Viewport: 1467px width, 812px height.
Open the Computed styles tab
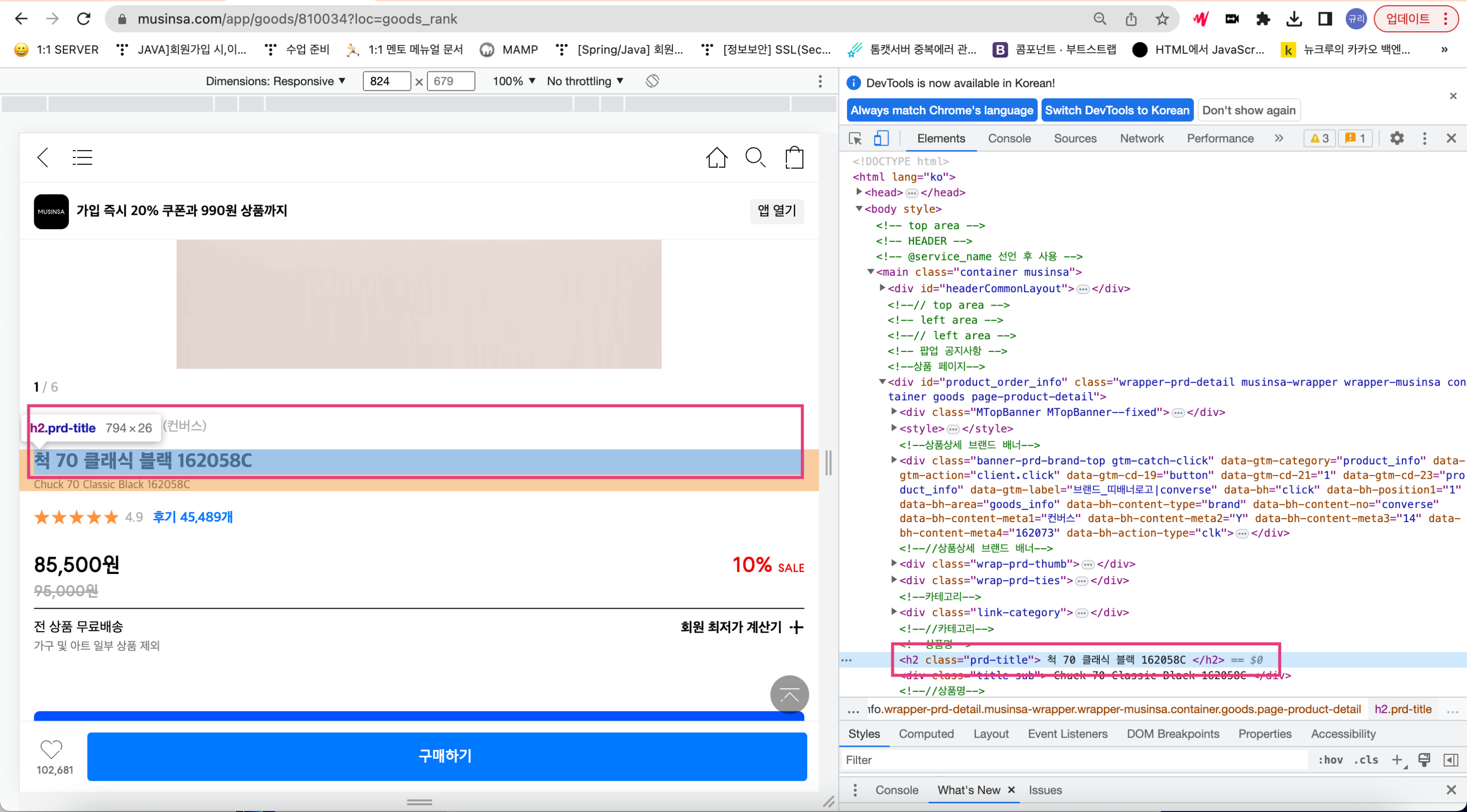926,733
